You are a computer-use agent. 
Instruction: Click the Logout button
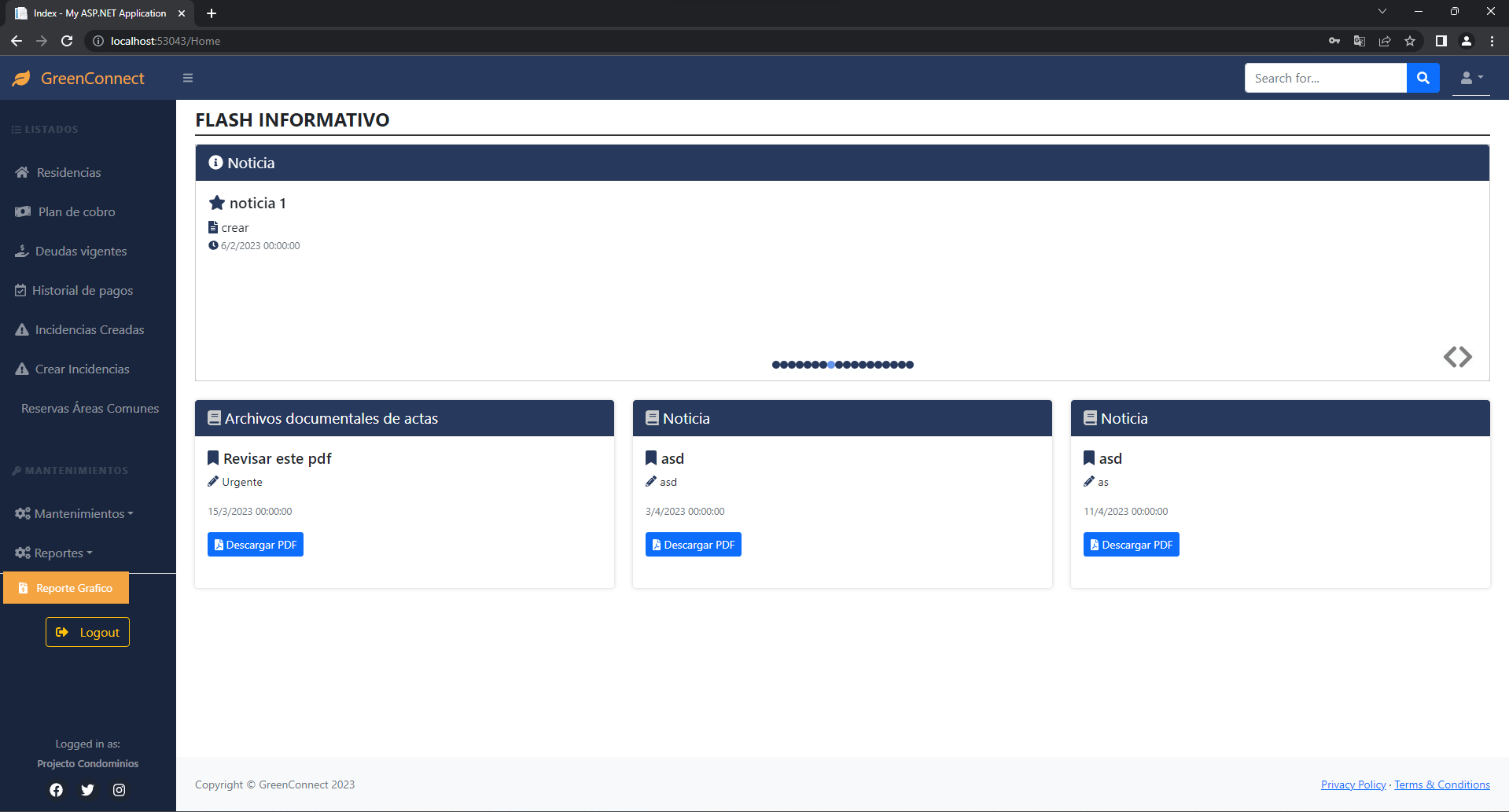pyautogui.click(x=87, y=632)
